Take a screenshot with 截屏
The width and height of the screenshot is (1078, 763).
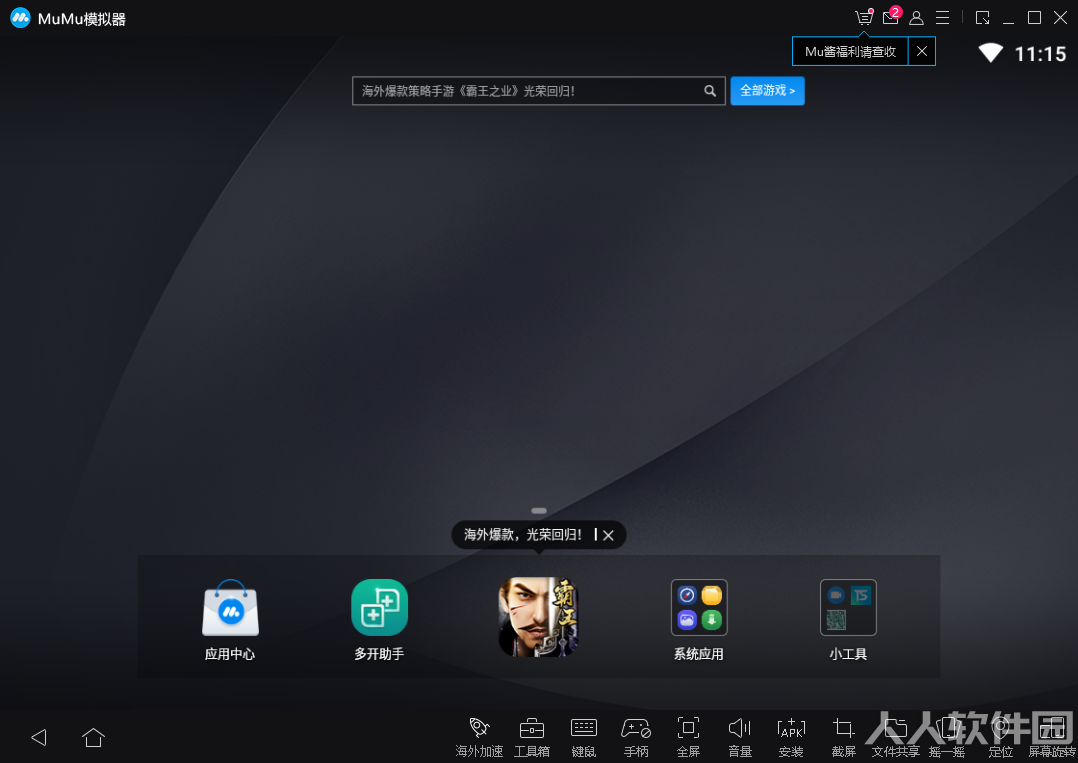point(844,738)
